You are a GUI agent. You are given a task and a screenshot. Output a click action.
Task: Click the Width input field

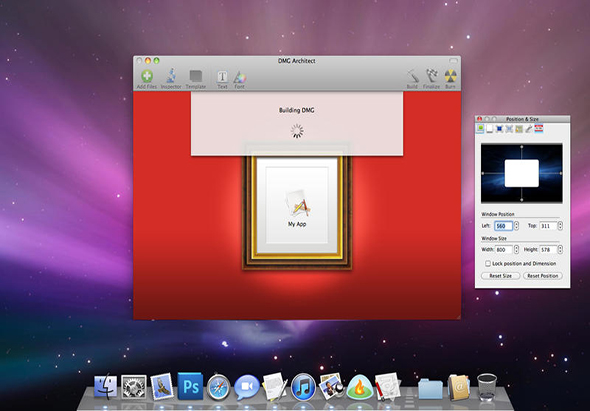503,250
